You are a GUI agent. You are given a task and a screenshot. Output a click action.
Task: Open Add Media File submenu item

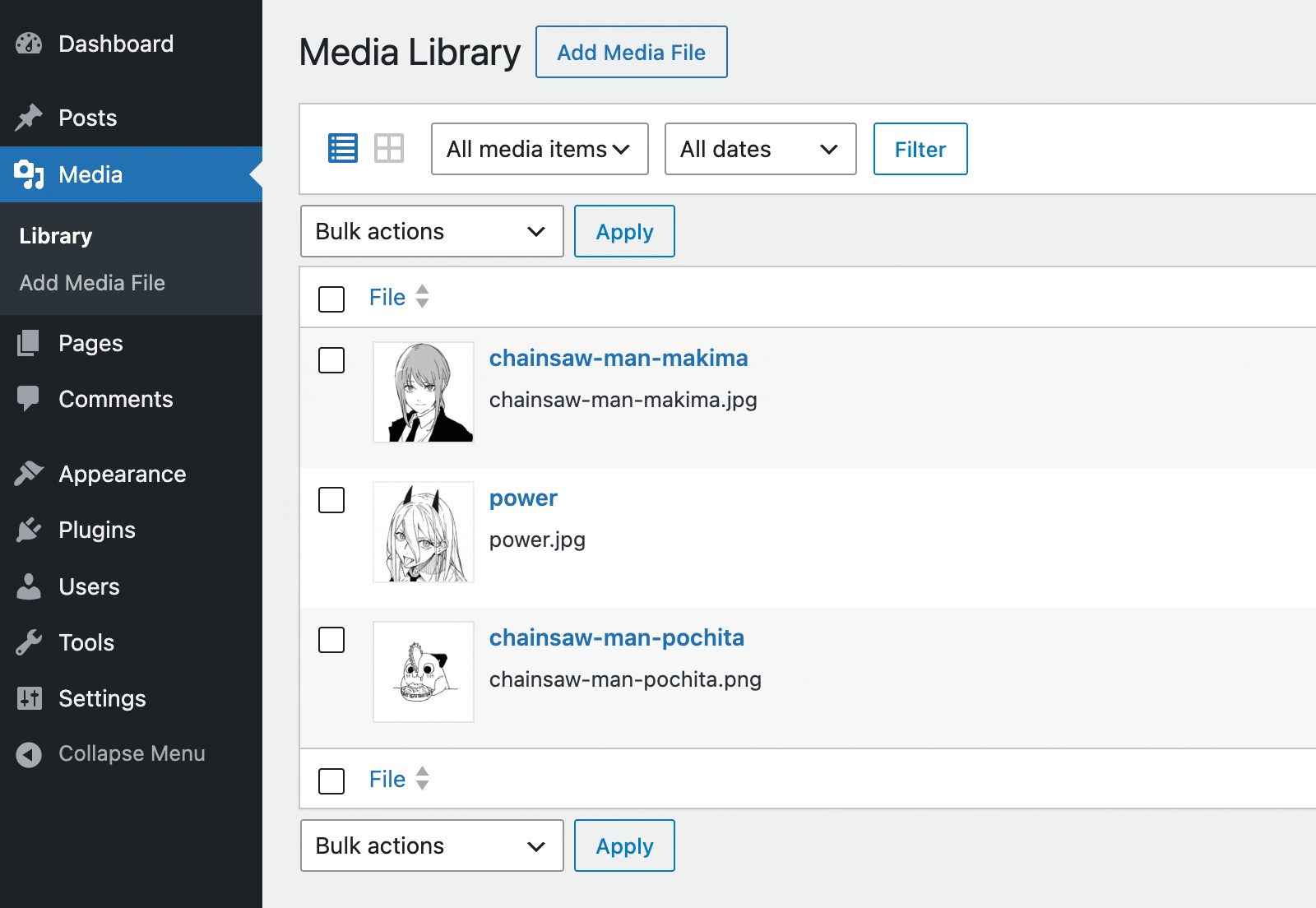click(x=92, y=283)
